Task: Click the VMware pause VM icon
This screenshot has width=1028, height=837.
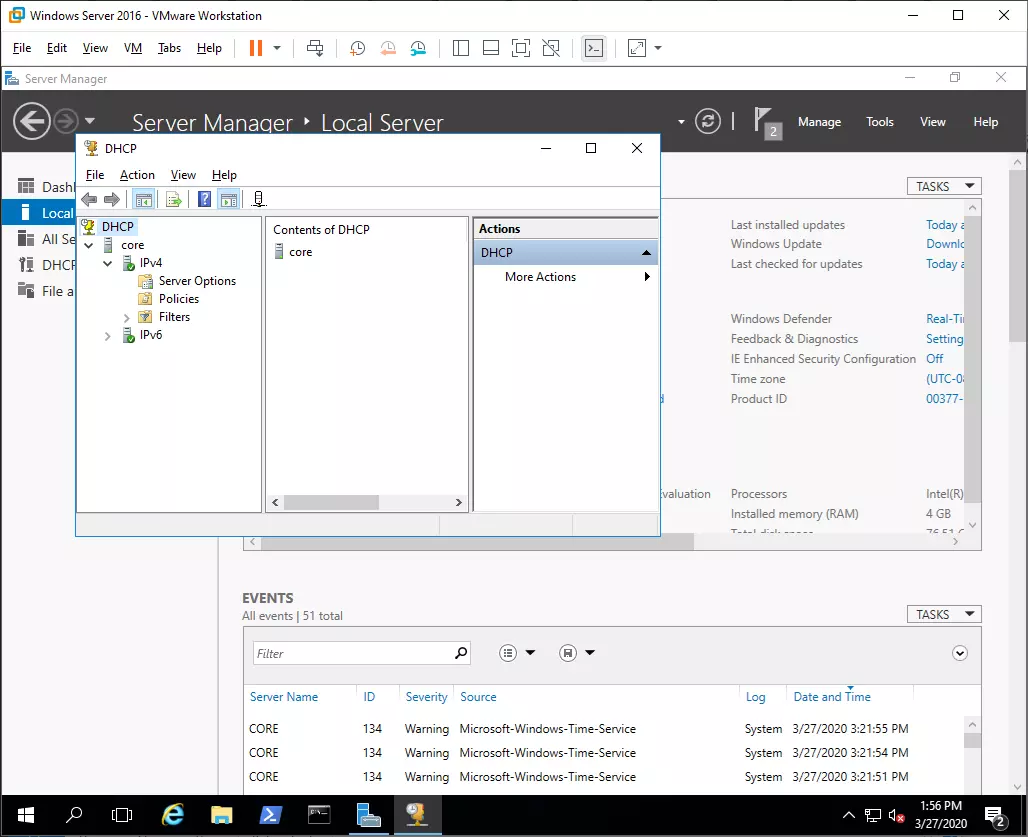Action: coord(256,48)
